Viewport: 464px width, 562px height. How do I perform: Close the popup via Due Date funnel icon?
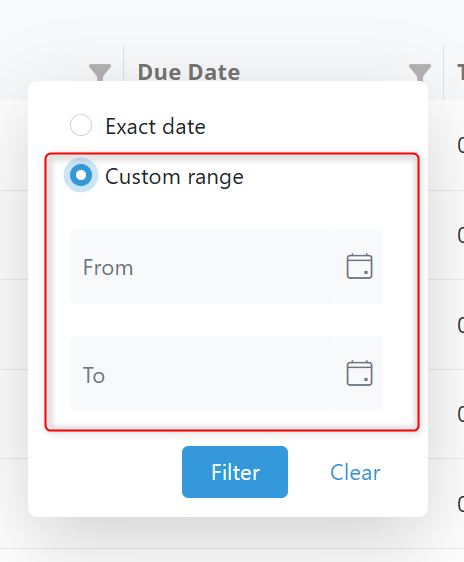click(x=420, y=72)
